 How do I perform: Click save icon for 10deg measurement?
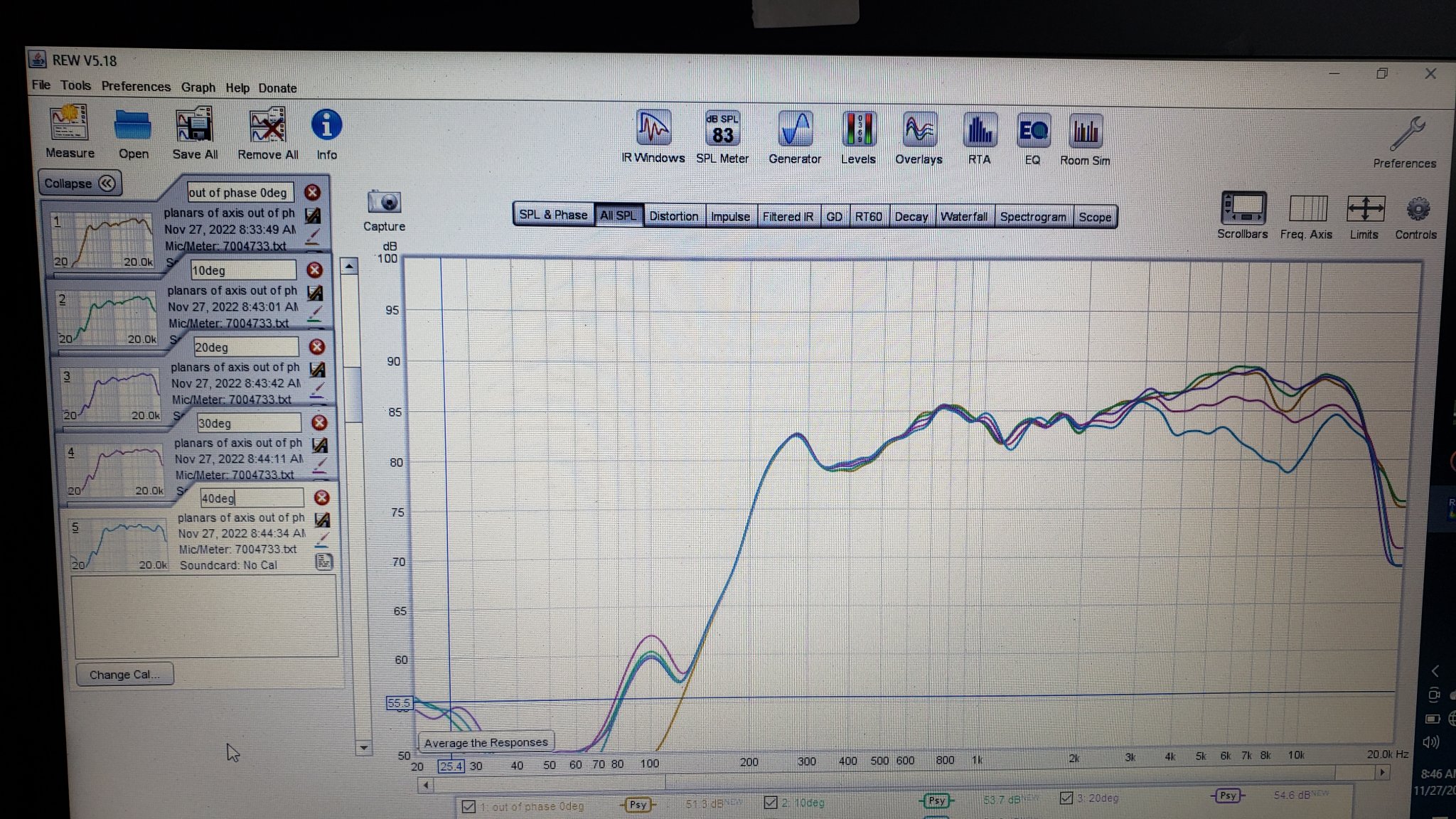click(315, 293)
